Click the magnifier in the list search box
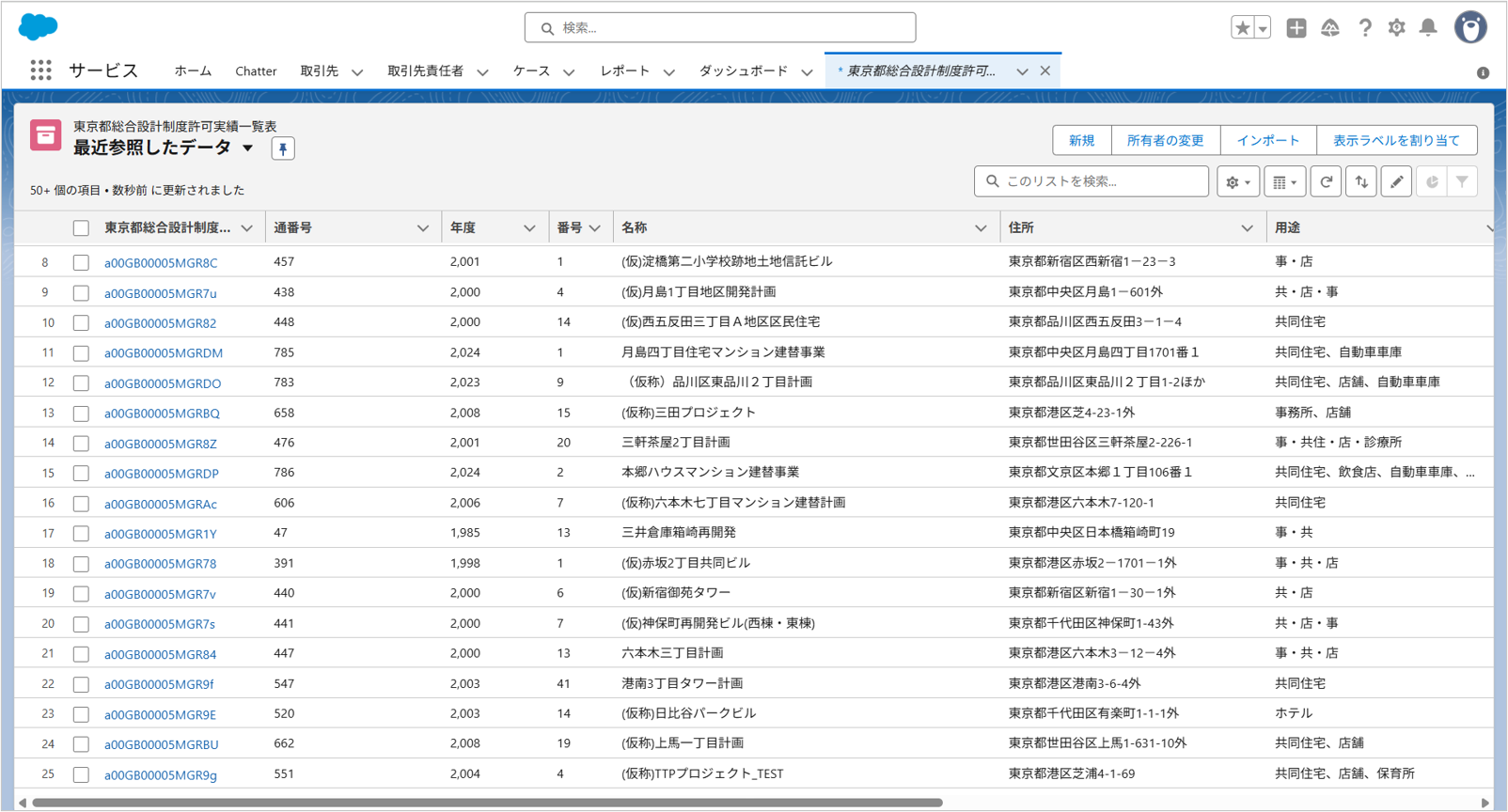 993,181
